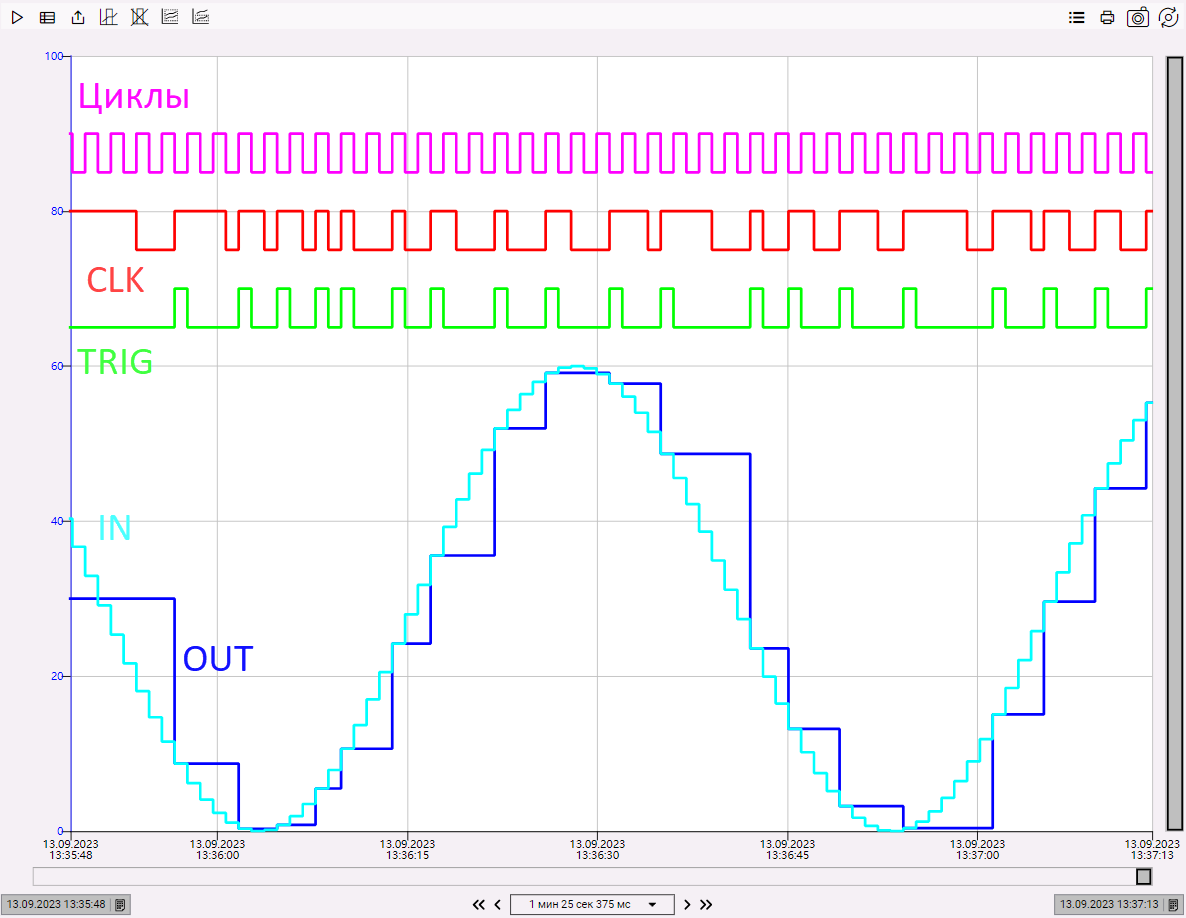Step forward with the single-right arrow
The width and height of the screenshot is (1186, 918).
(687, 904)
